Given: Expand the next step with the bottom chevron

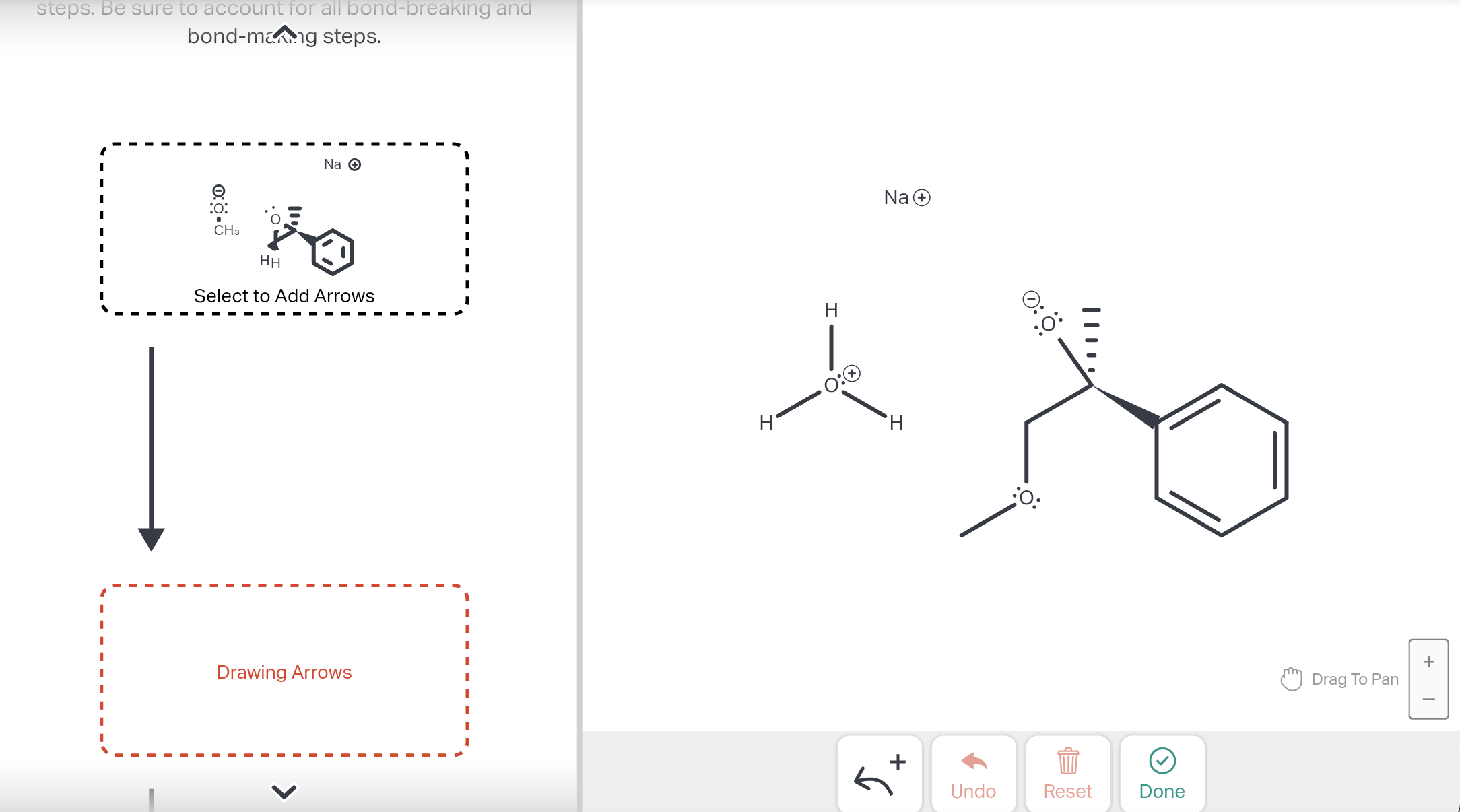Looking at the screenshot, I should pos(284,791).
